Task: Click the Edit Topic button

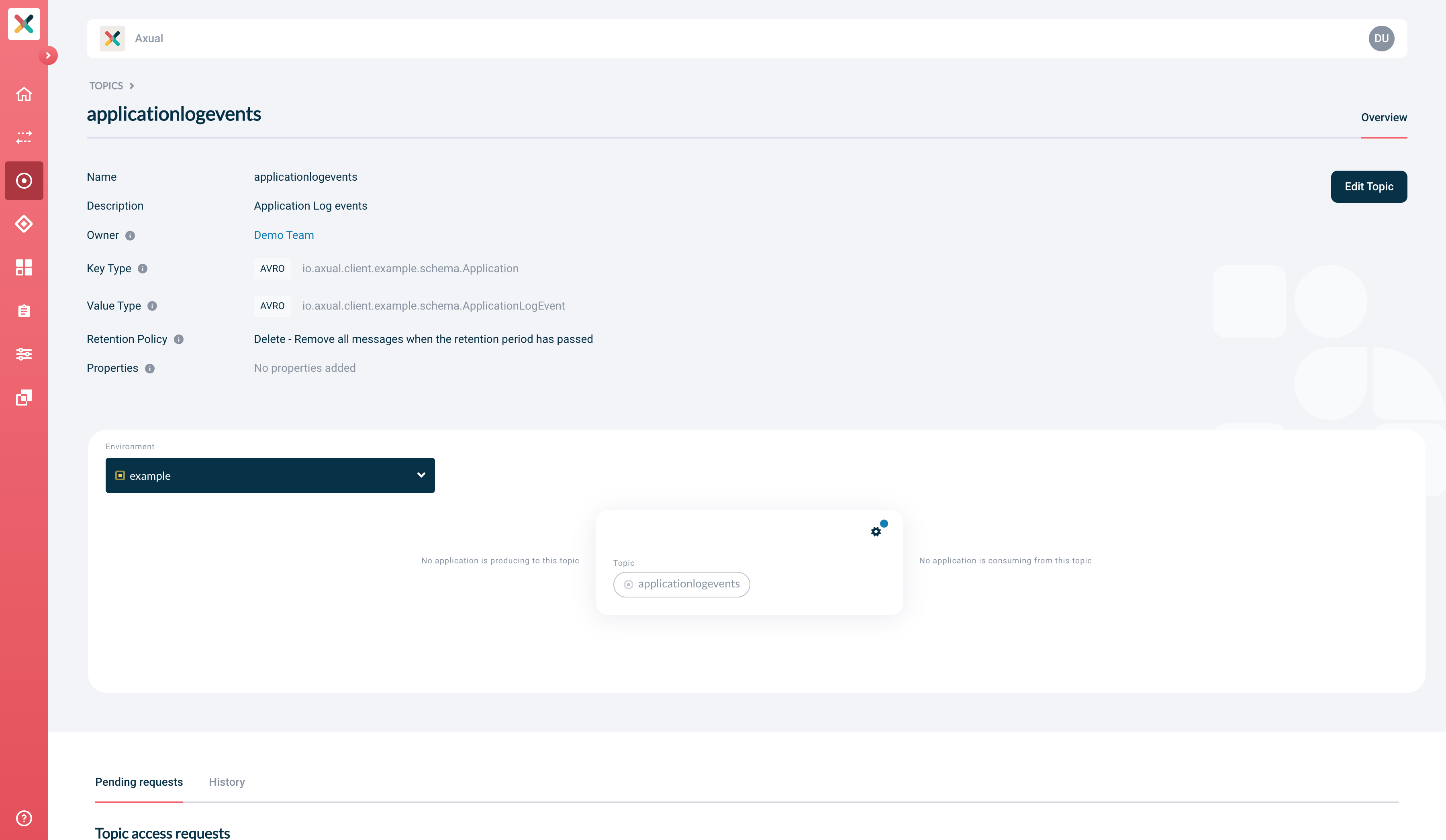Action: pos(1368,186)
